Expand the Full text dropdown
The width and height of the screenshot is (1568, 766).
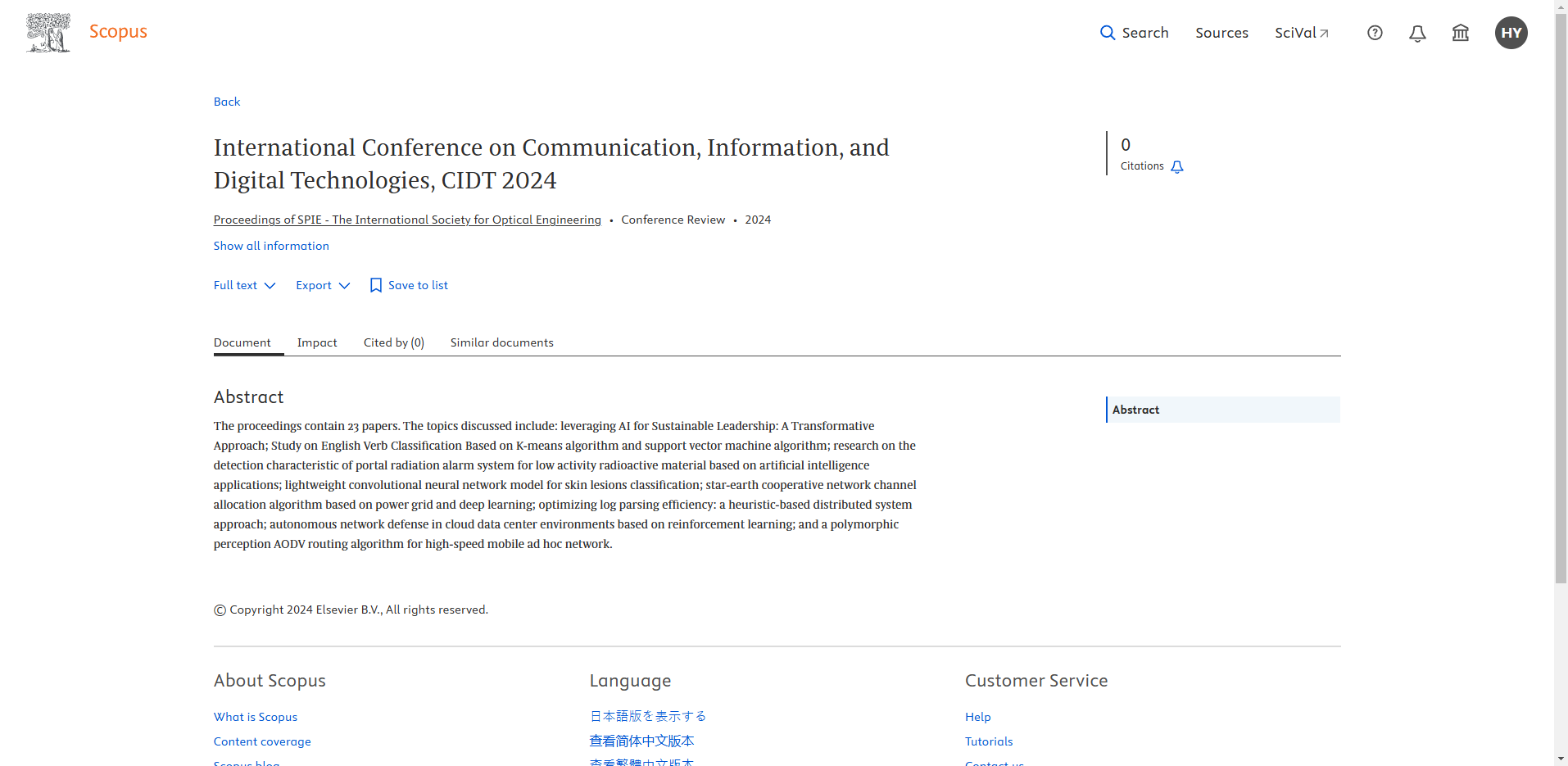click(244, 285)
